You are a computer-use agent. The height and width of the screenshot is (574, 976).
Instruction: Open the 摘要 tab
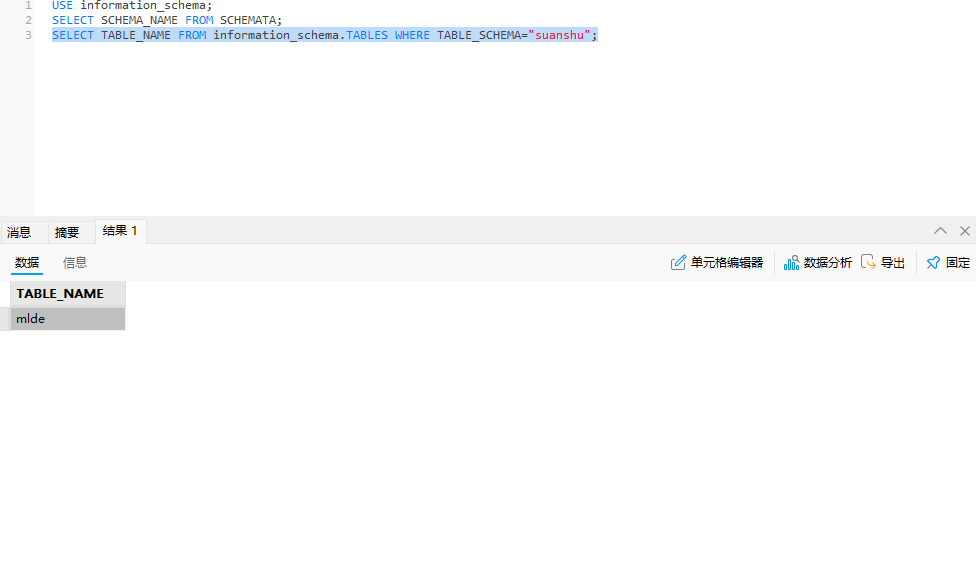click(x=67, y=233)
